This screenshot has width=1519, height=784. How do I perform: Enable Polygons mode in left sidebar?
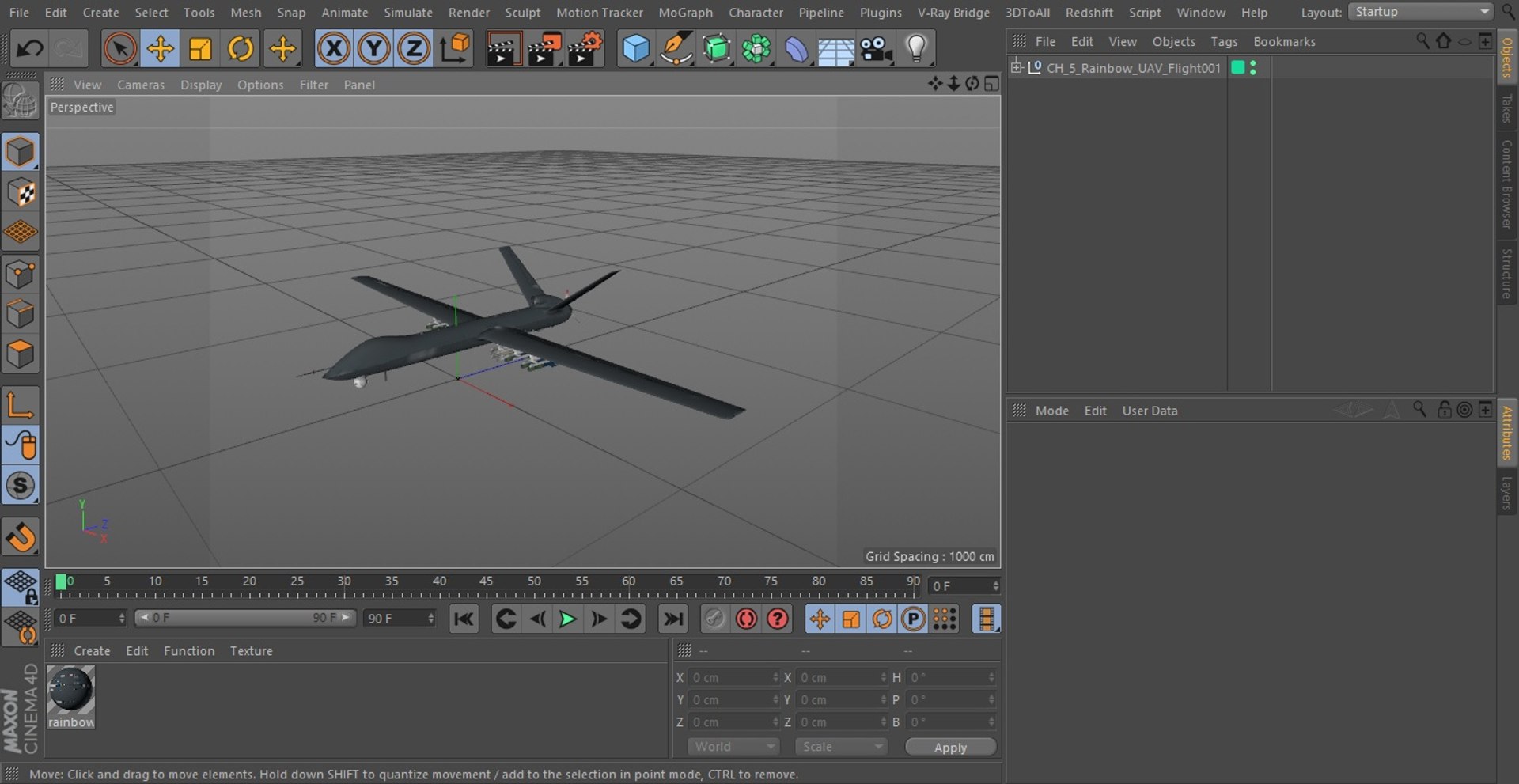21,354
